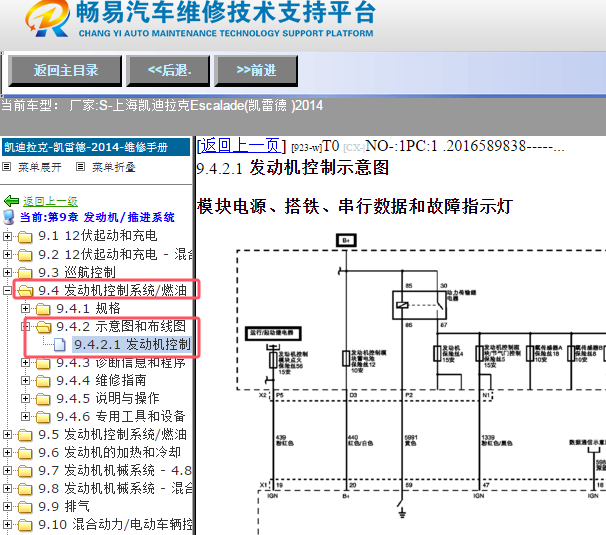Viewport: 606px width, 535px height.
Task: Click the folder icon of 9.4.1 规格
Action: [43, 308]
